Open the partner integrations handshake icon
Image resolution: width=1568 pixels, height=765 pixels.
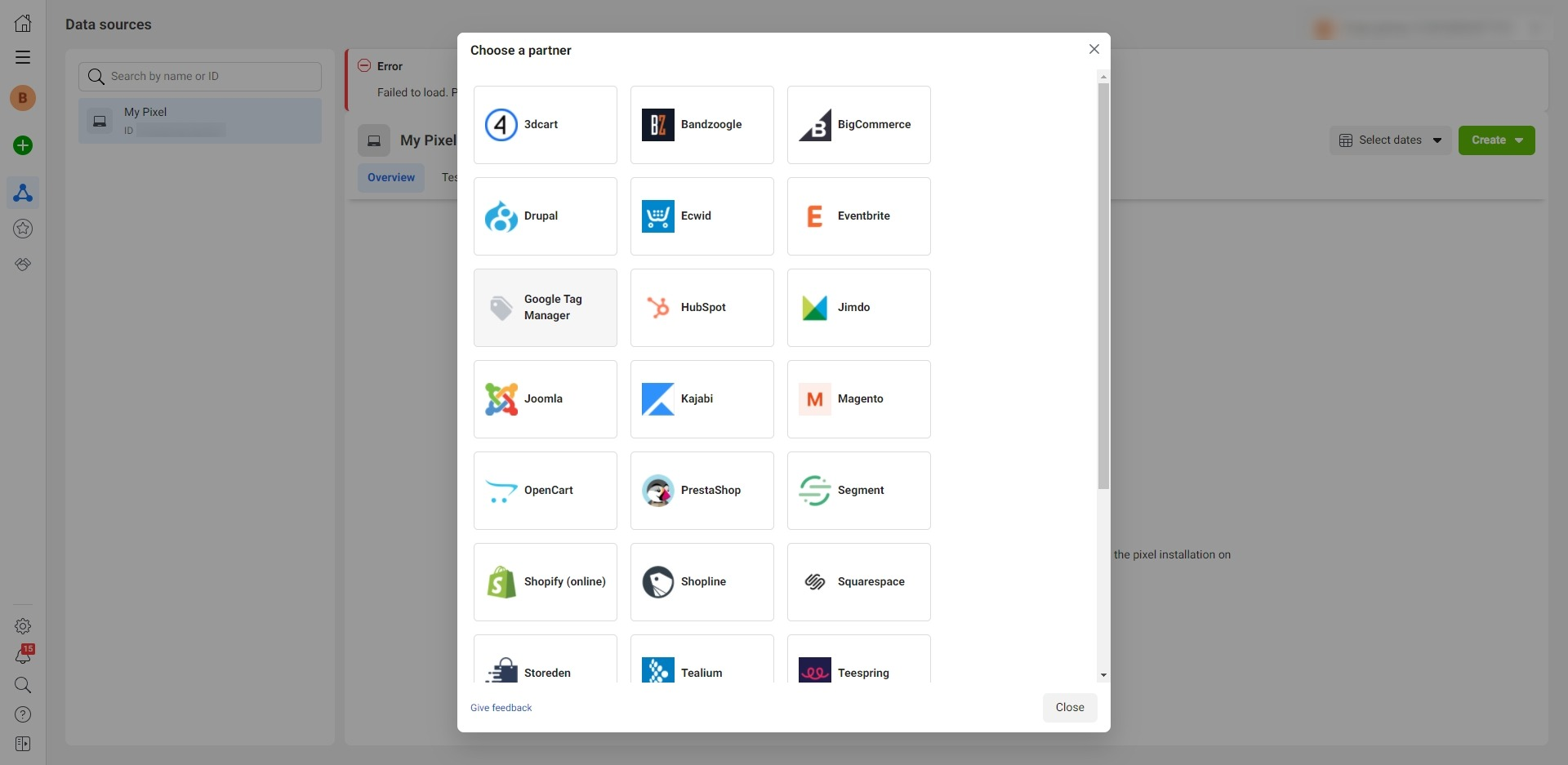(23, 265)
